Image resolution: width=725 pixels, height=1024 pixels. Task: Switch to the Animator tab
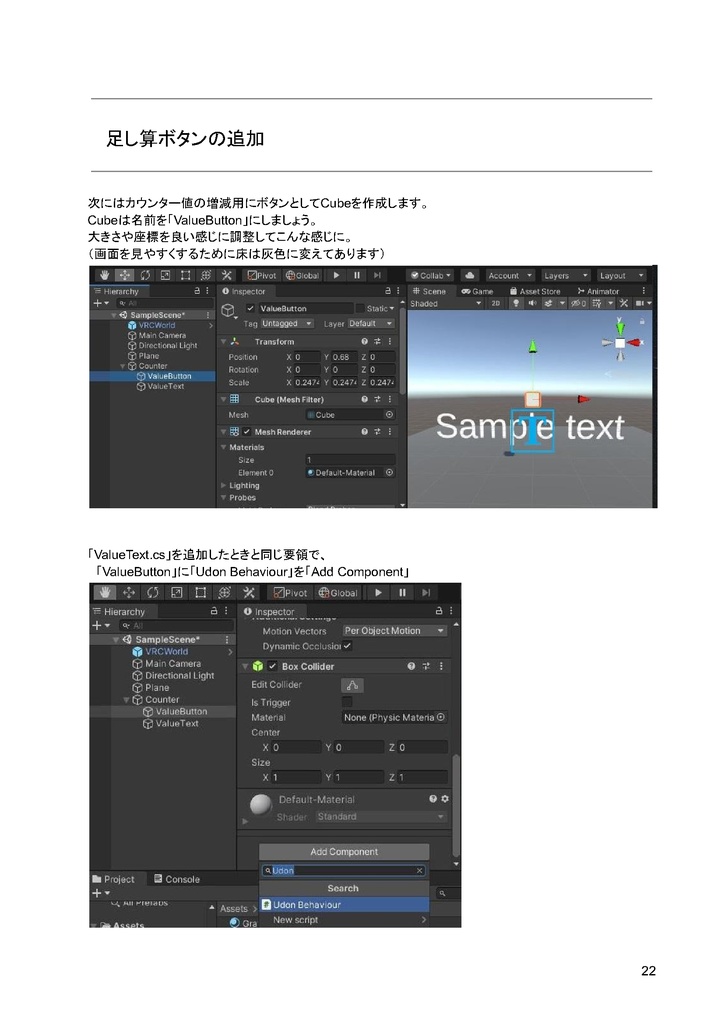click(598, 291)
